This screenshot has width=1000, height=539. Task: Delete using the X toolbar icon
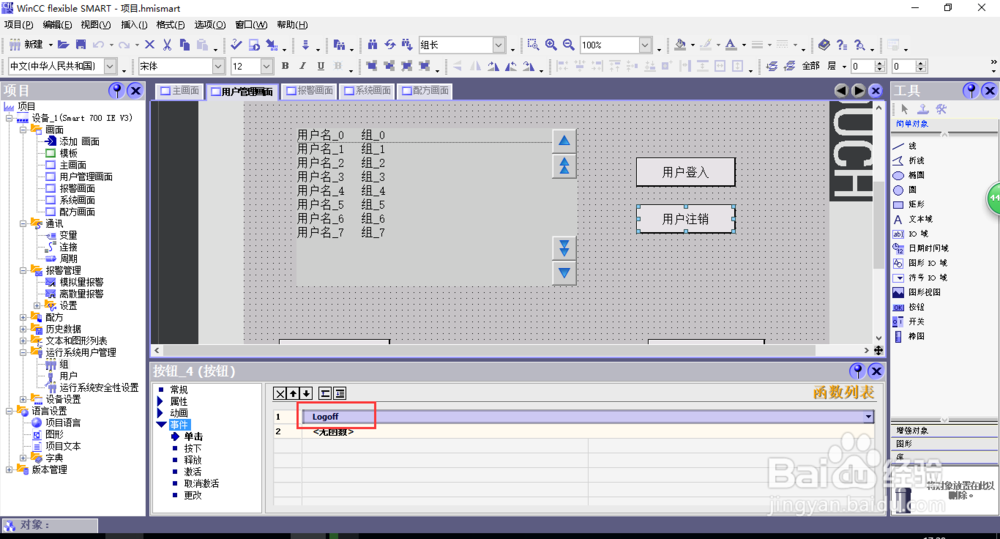click(150, 45)
